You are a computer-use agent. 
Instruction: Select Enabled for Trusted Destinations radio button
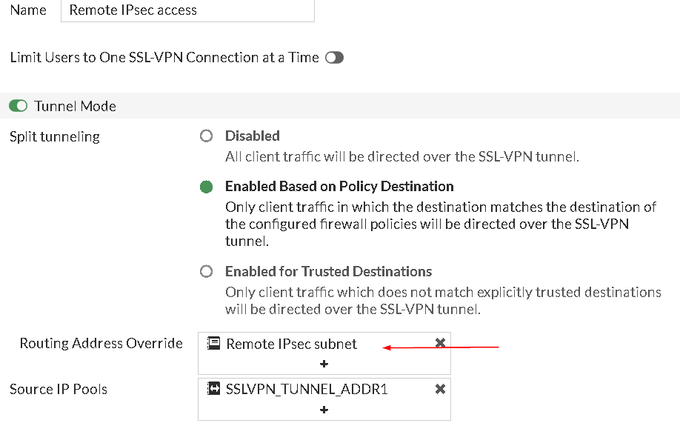(x=207, y=271)
